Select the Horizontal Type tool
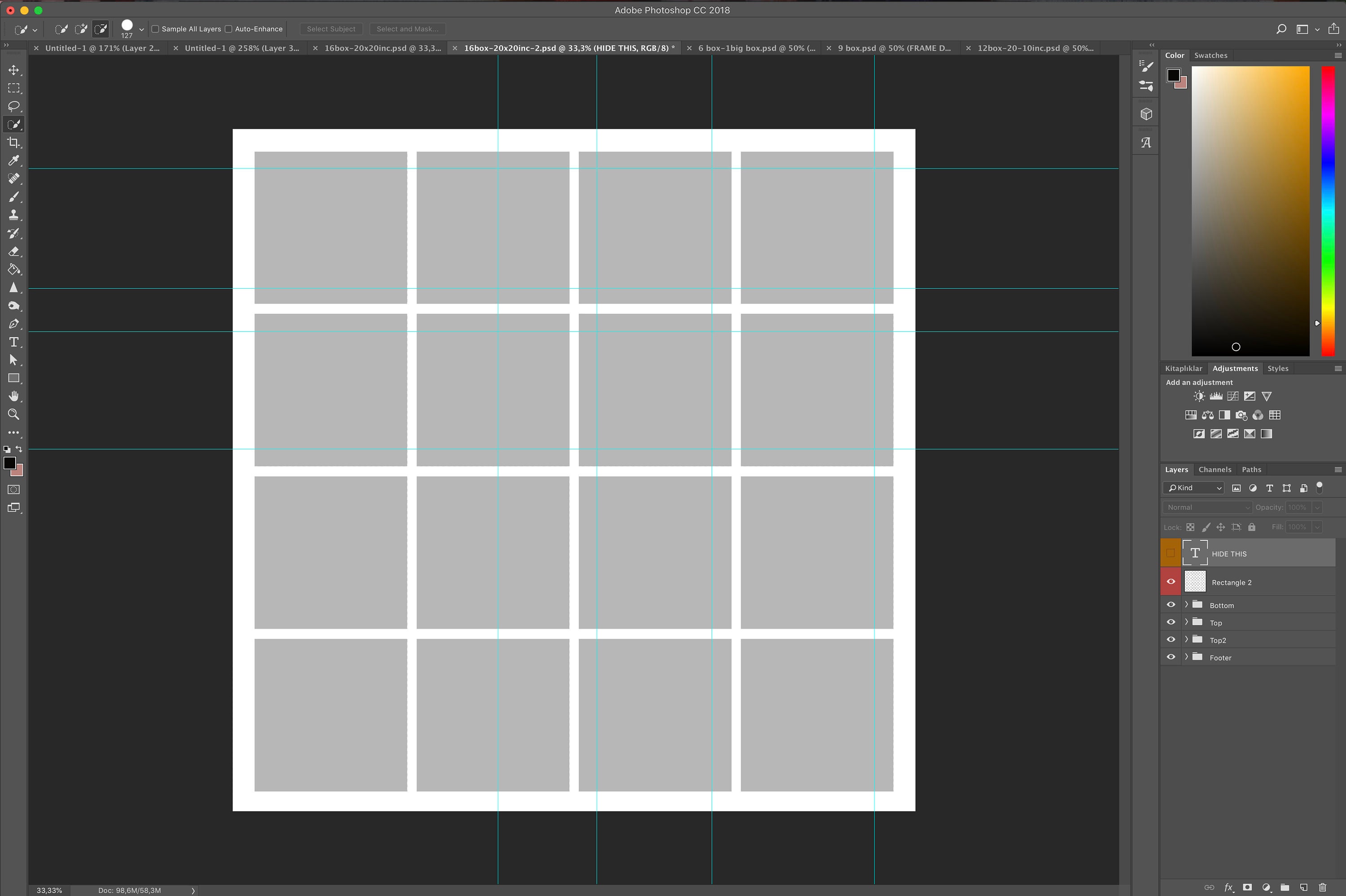 (14, 342)
